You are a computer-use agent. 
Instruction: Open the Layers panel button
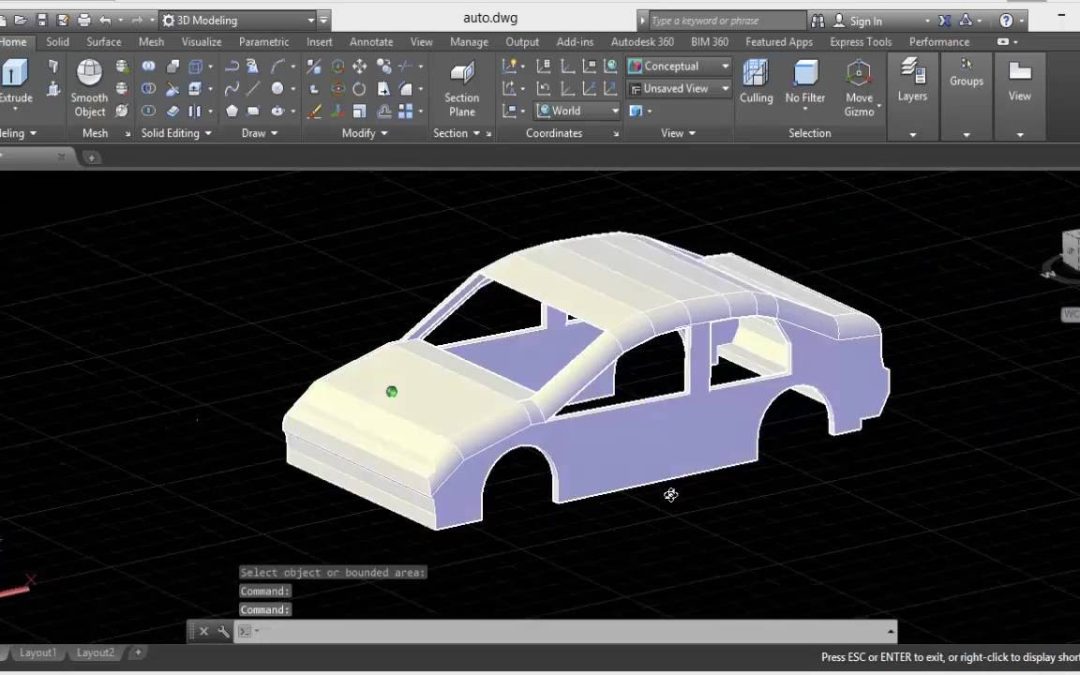point(913,81)
